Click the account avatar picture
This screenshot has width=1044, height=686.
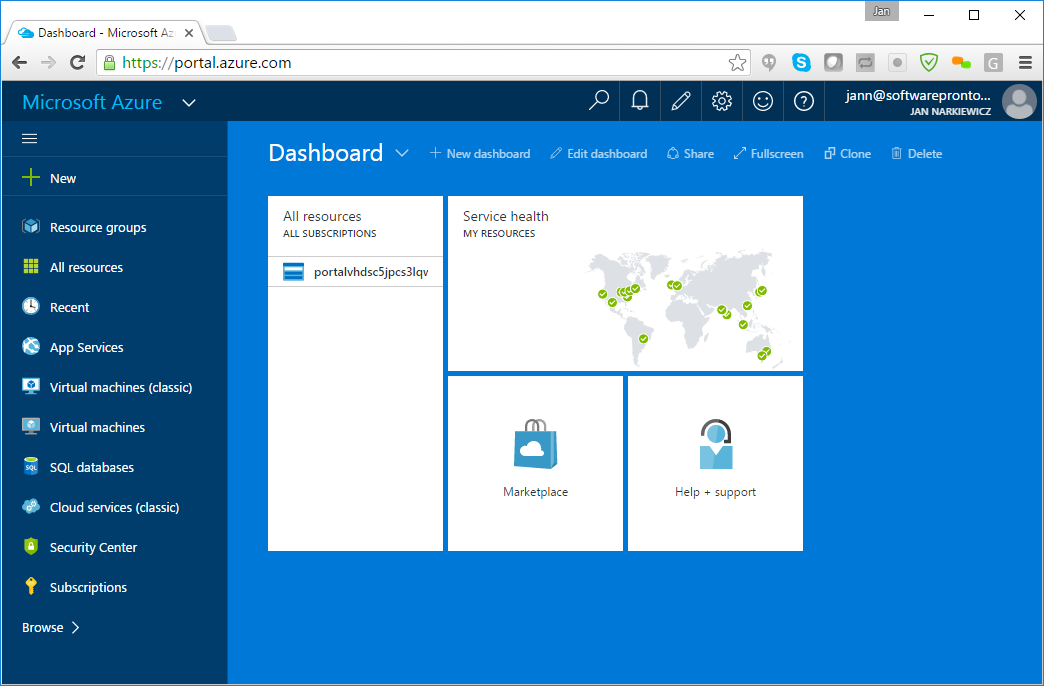tap(1019, 101)
